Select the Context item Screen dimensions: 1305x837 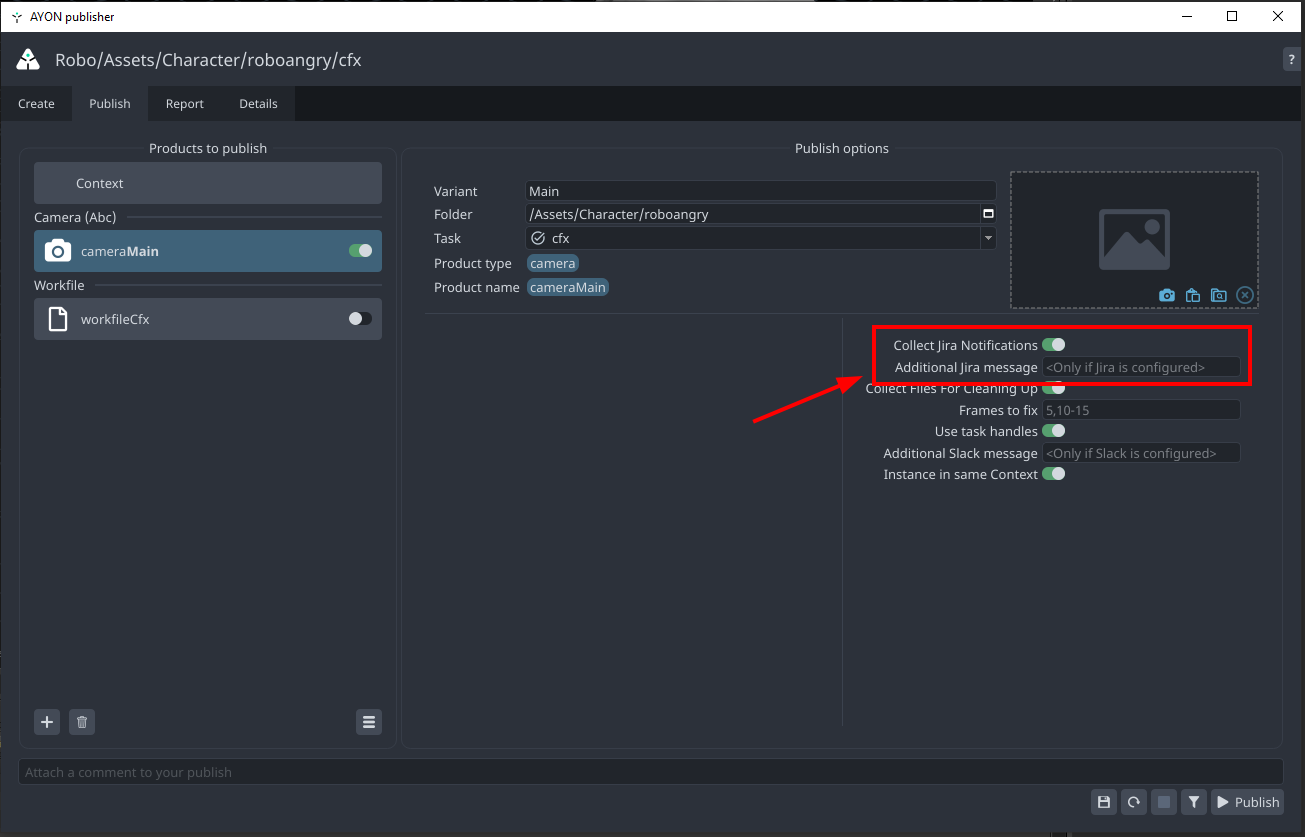click(x=208, y=184)
